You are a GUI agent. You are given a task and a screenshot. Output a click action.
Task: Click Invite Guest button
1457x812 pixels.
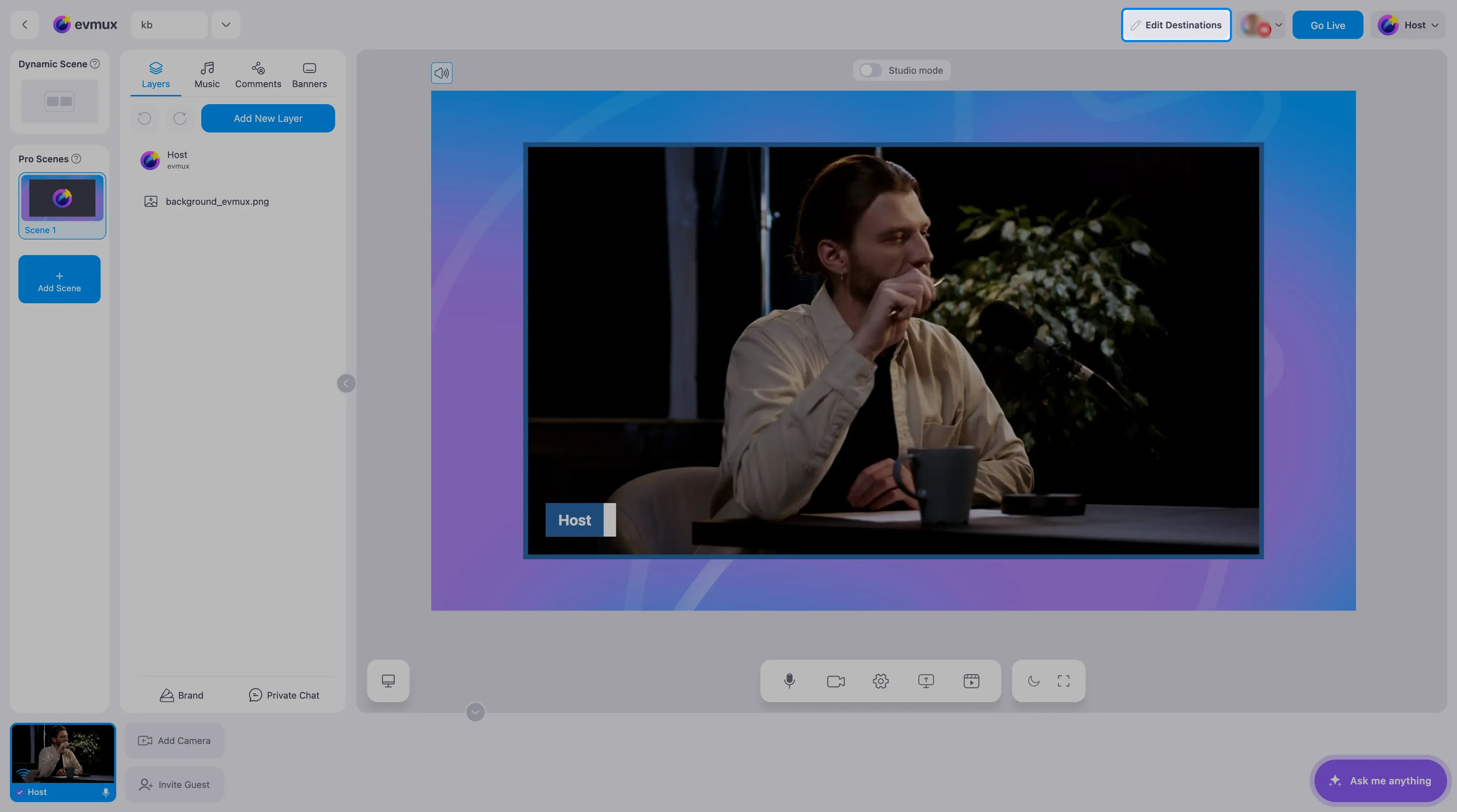click(174, 785)
